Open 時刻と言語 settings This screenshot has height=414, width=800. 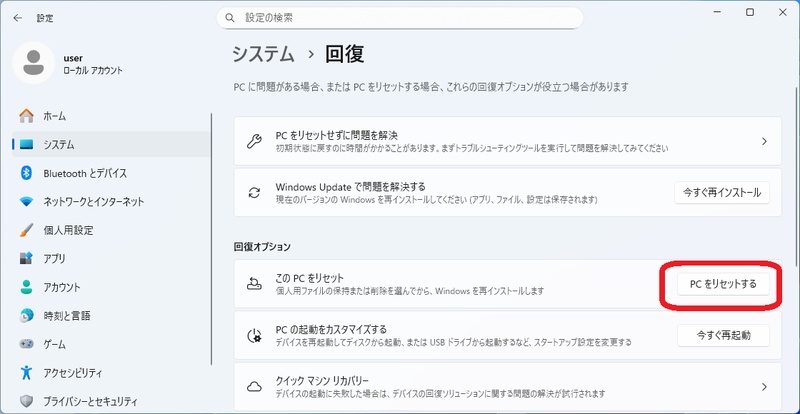(x=111, y=315)
